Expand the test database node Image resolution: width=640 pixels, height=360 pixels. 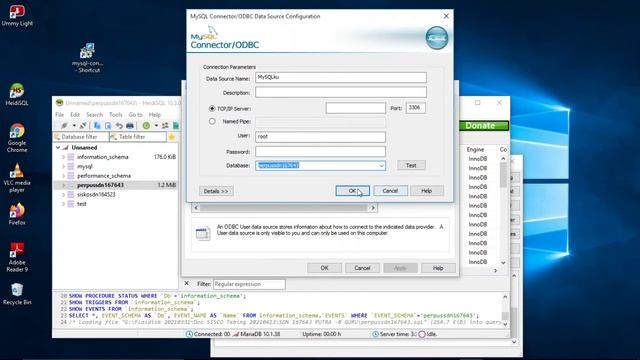tap(64, 204)
